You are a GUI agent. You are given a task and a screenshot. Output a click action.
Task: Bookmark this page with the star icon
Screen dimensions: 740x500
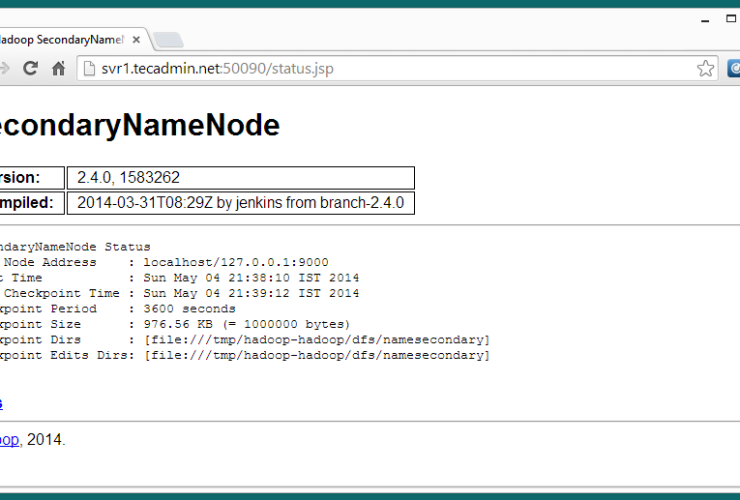pos(705,68)
